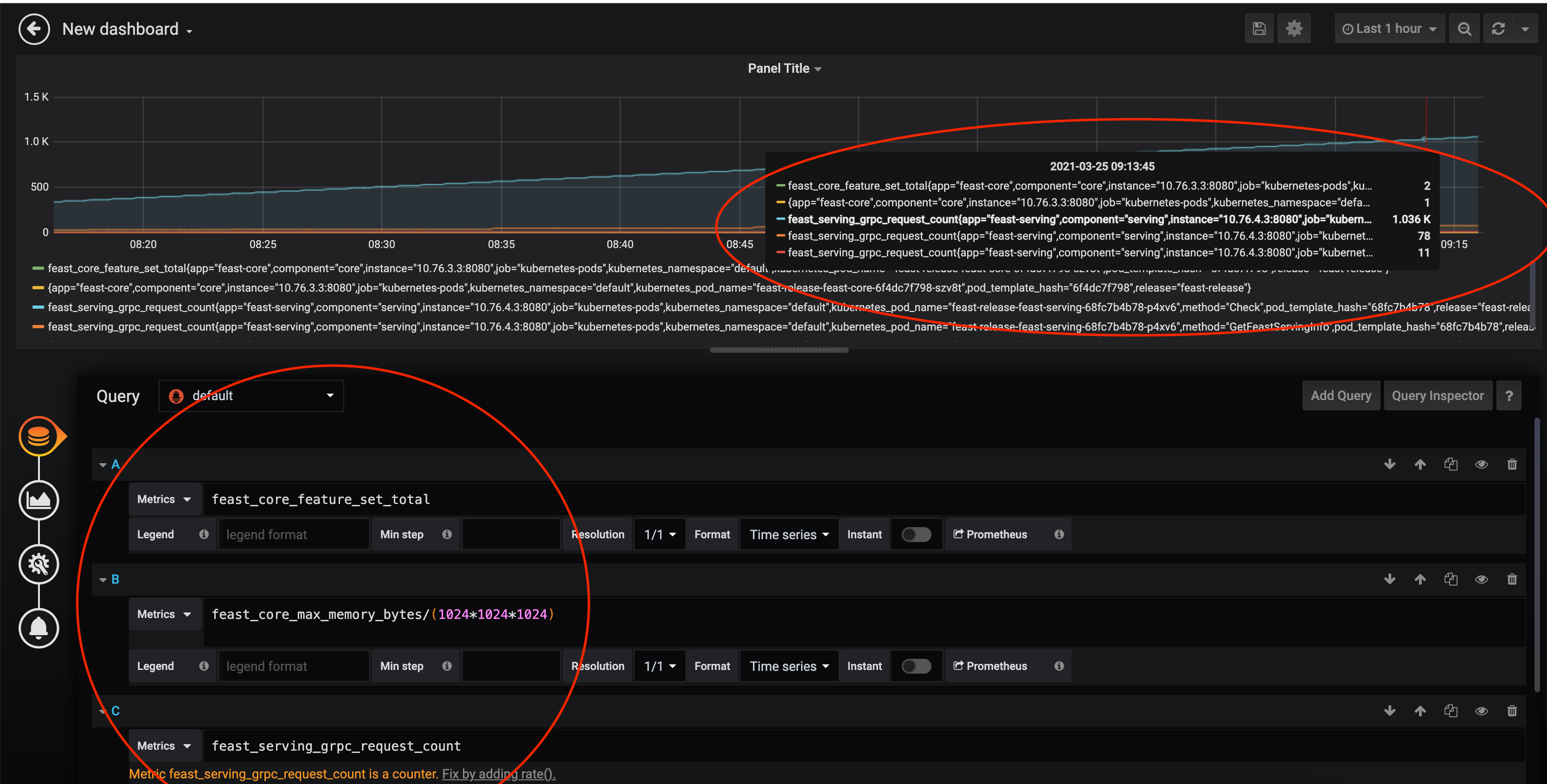
Task: Delete query A with trash icon
Action: pyautogui.click(x=1512, y=464)
